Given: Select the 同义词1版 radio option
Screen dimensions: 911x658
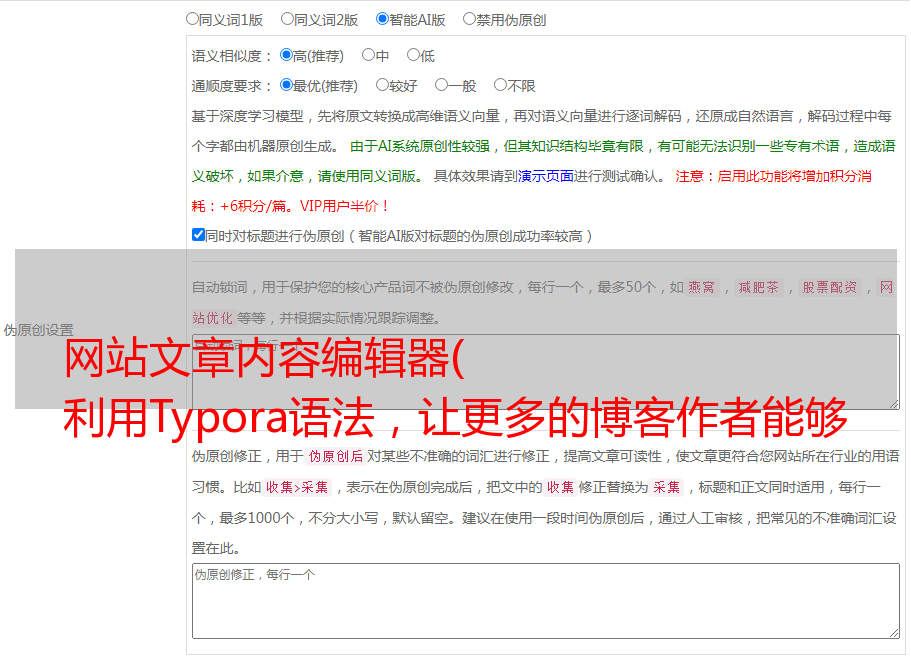Looking at the screenshot, I should tap(192, 19).
